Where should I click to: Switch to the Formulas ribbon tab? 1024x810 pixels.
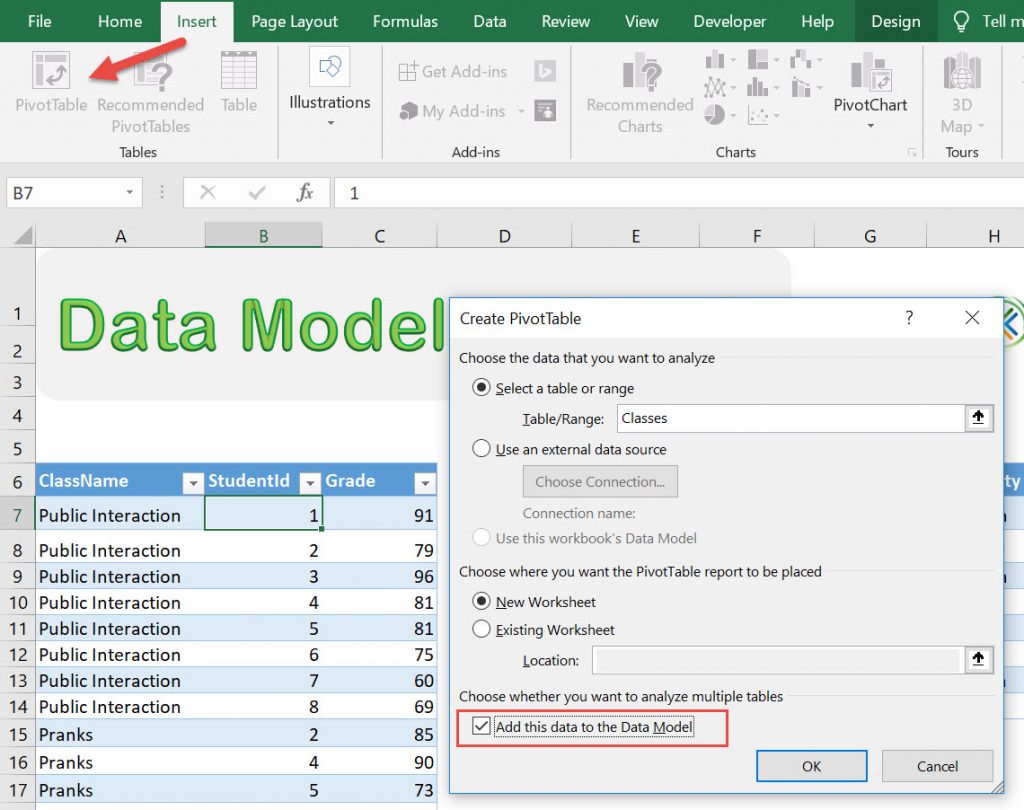pos(405,21)
